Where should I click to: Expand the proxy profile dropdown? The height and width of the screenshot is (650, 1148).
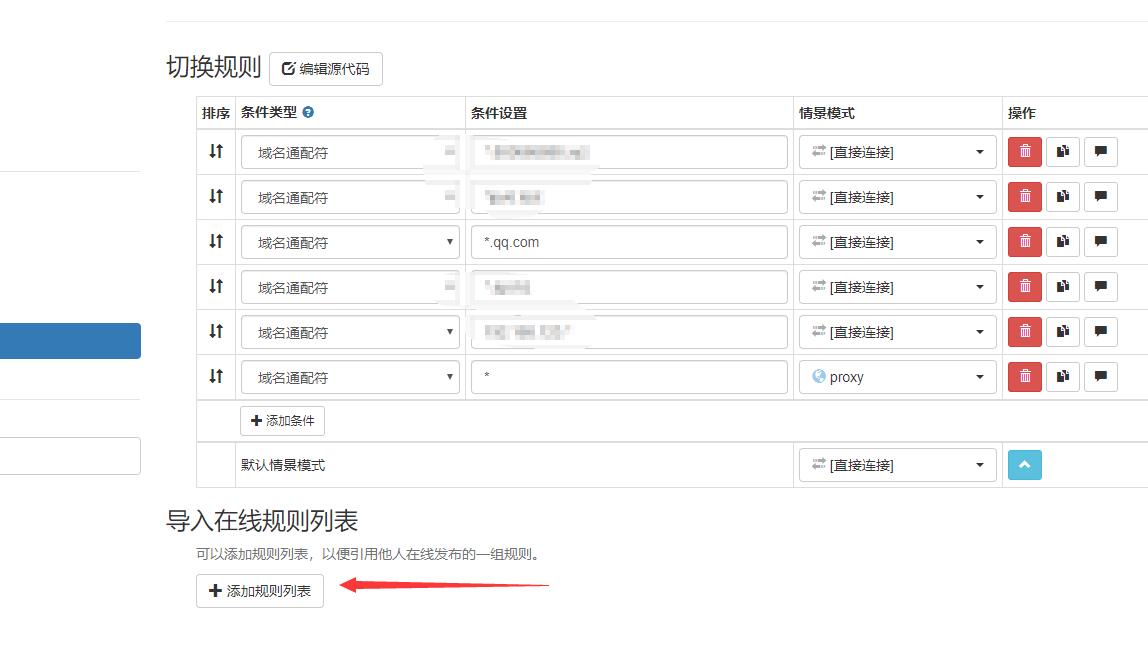(897, 377)
